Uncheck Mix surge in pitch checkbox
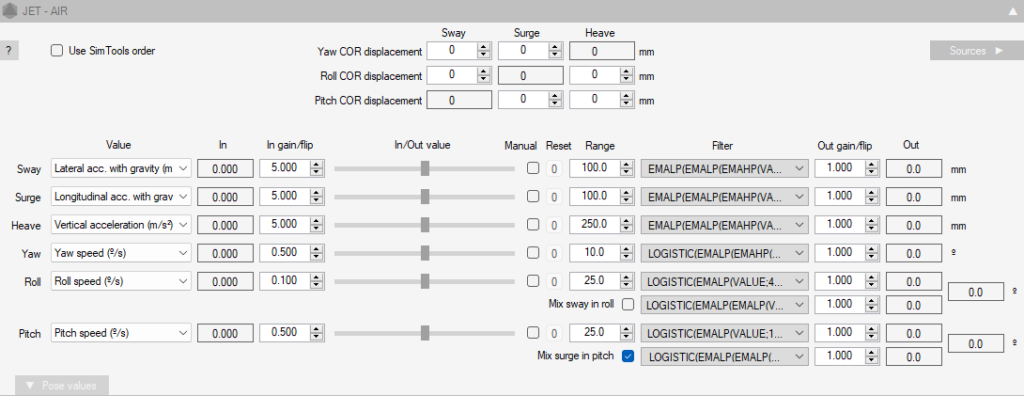This screenshot has height=396, width=1024. point(628,356)
